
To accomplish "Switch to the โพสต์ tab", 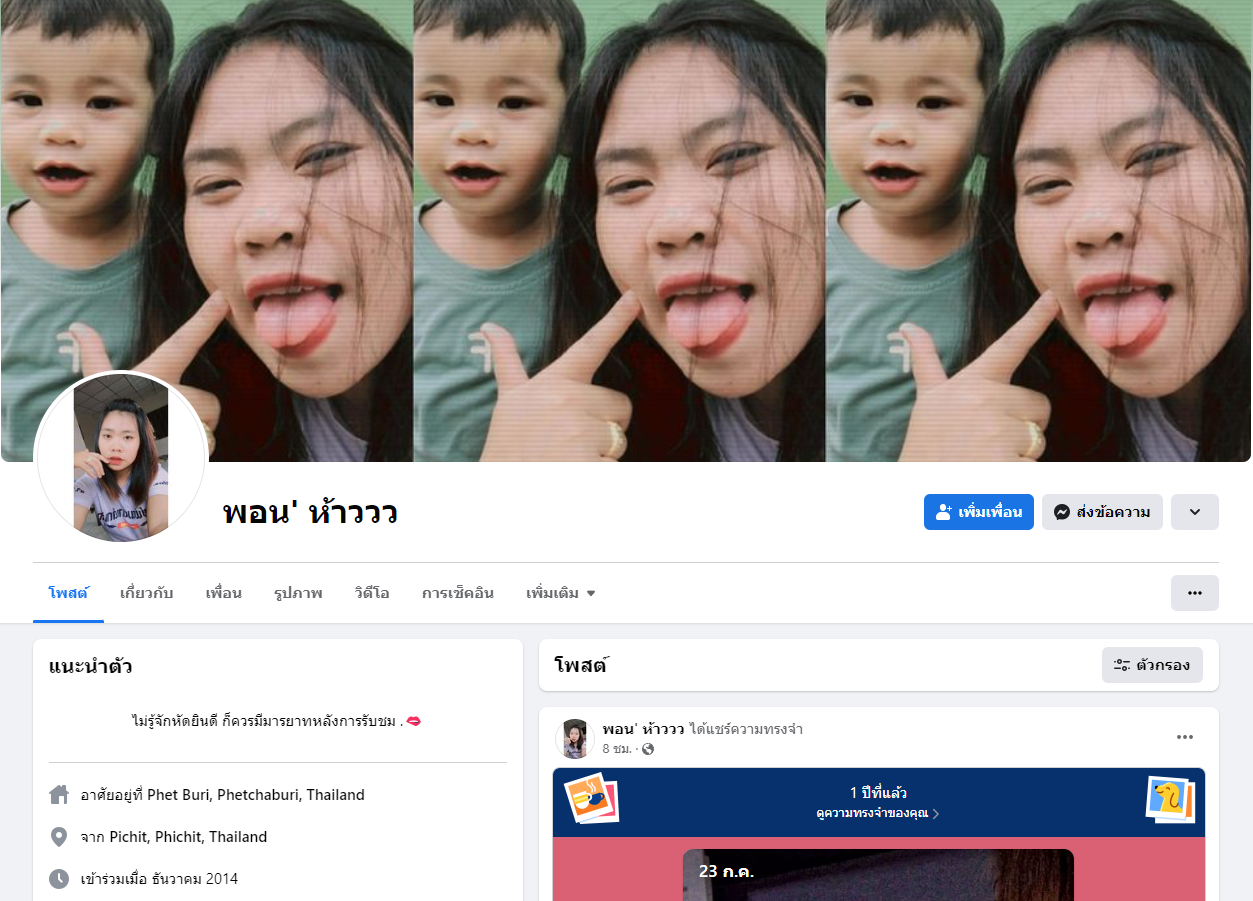I will coord(68,593).
